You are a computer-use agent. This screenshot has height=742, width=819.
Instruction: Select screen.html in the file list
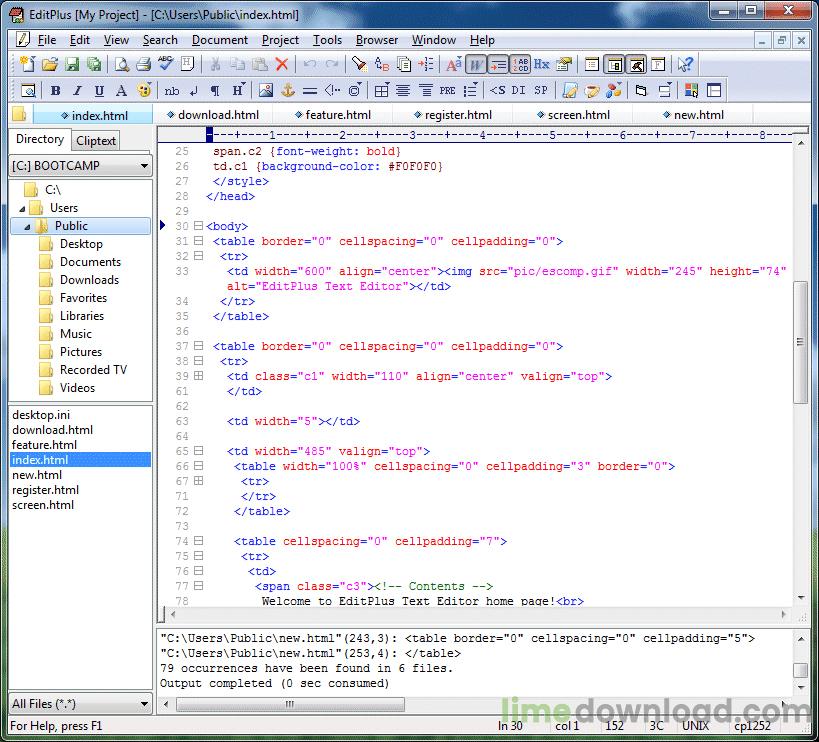tap(43, 505)
